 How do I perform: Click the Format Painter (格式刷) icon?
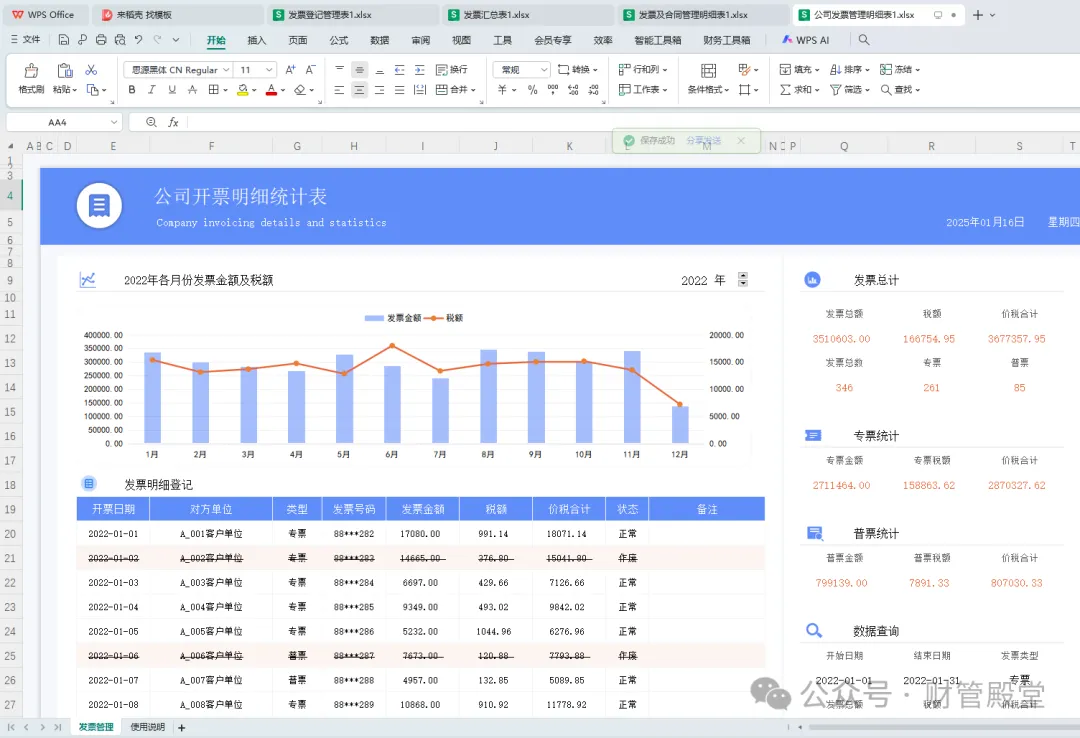(31, 70)
